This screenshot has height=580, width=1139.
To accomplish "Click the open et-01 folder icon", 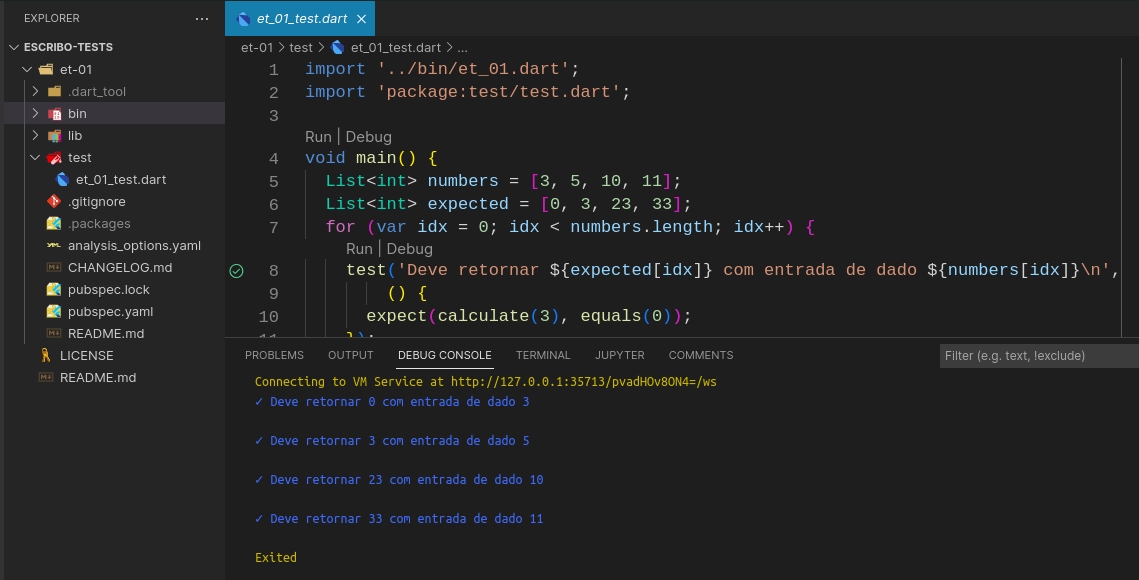I will tap(46, 70).
